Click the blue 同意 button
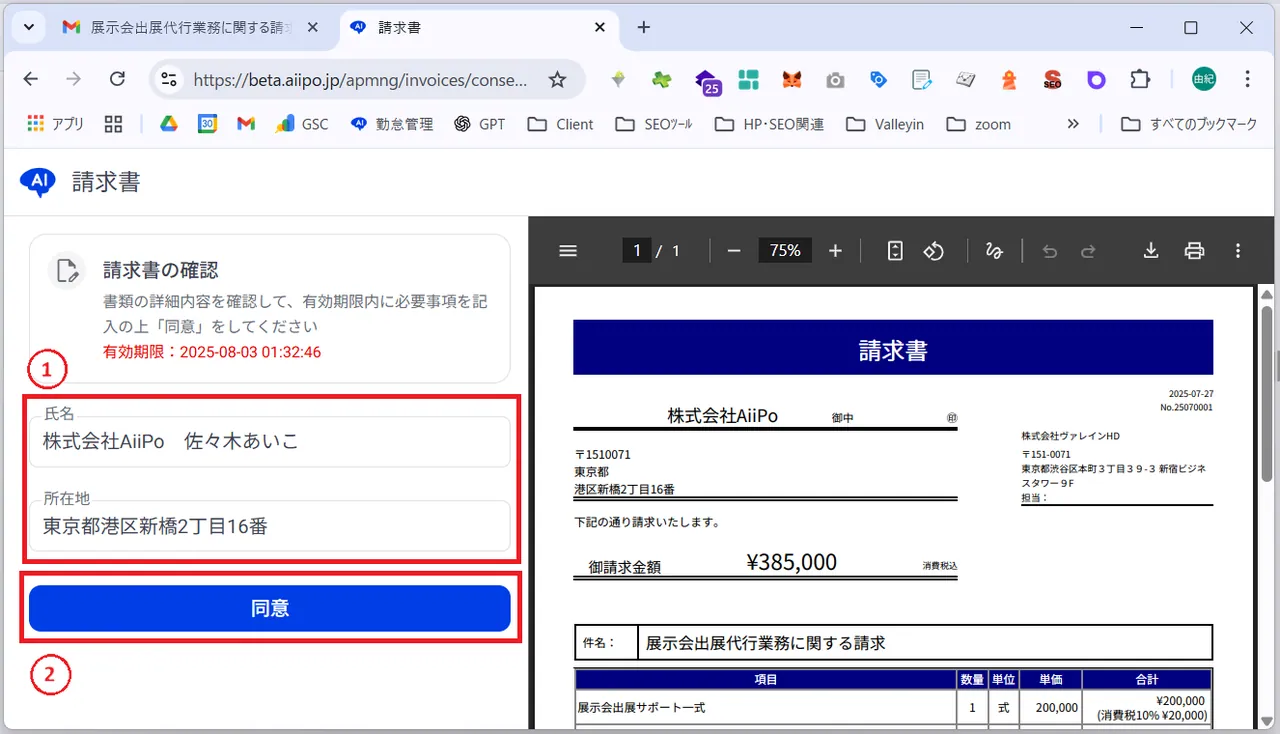This screenshot has height=734, width=1280. tap(270, 608)
